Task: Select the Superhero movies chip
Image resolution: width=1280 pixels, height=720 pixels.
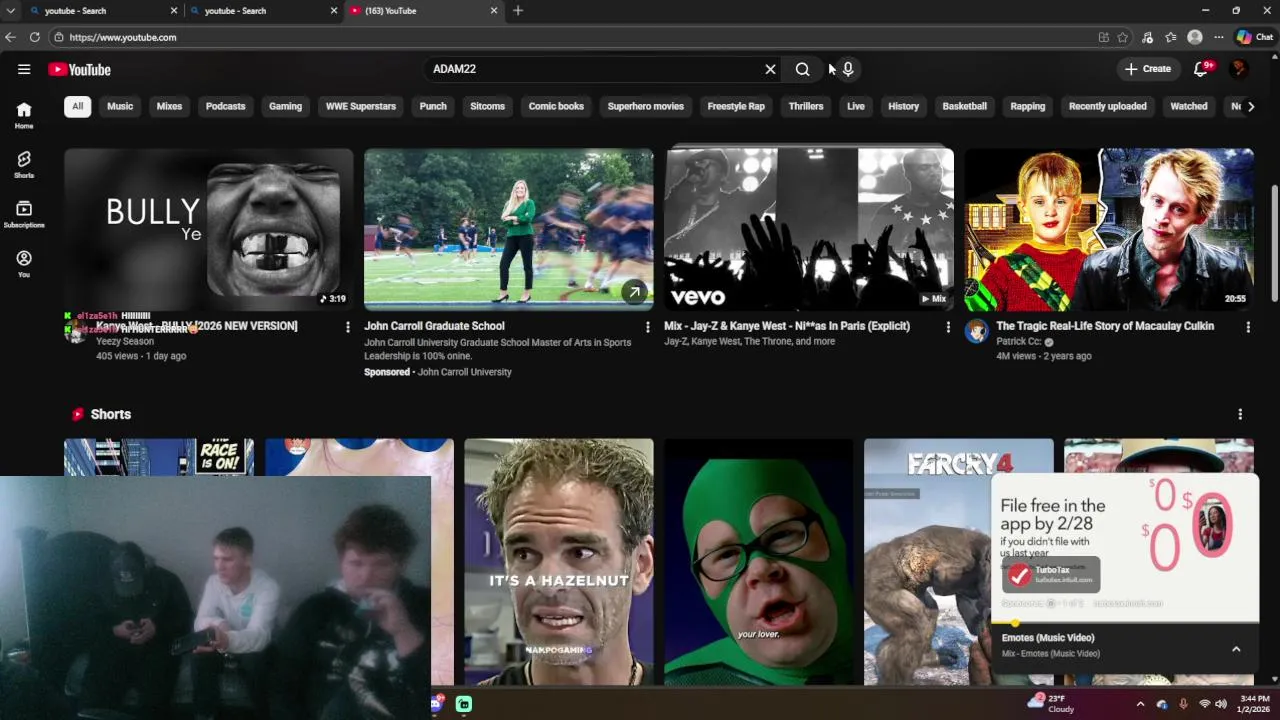Action: (x=646, y=106)
